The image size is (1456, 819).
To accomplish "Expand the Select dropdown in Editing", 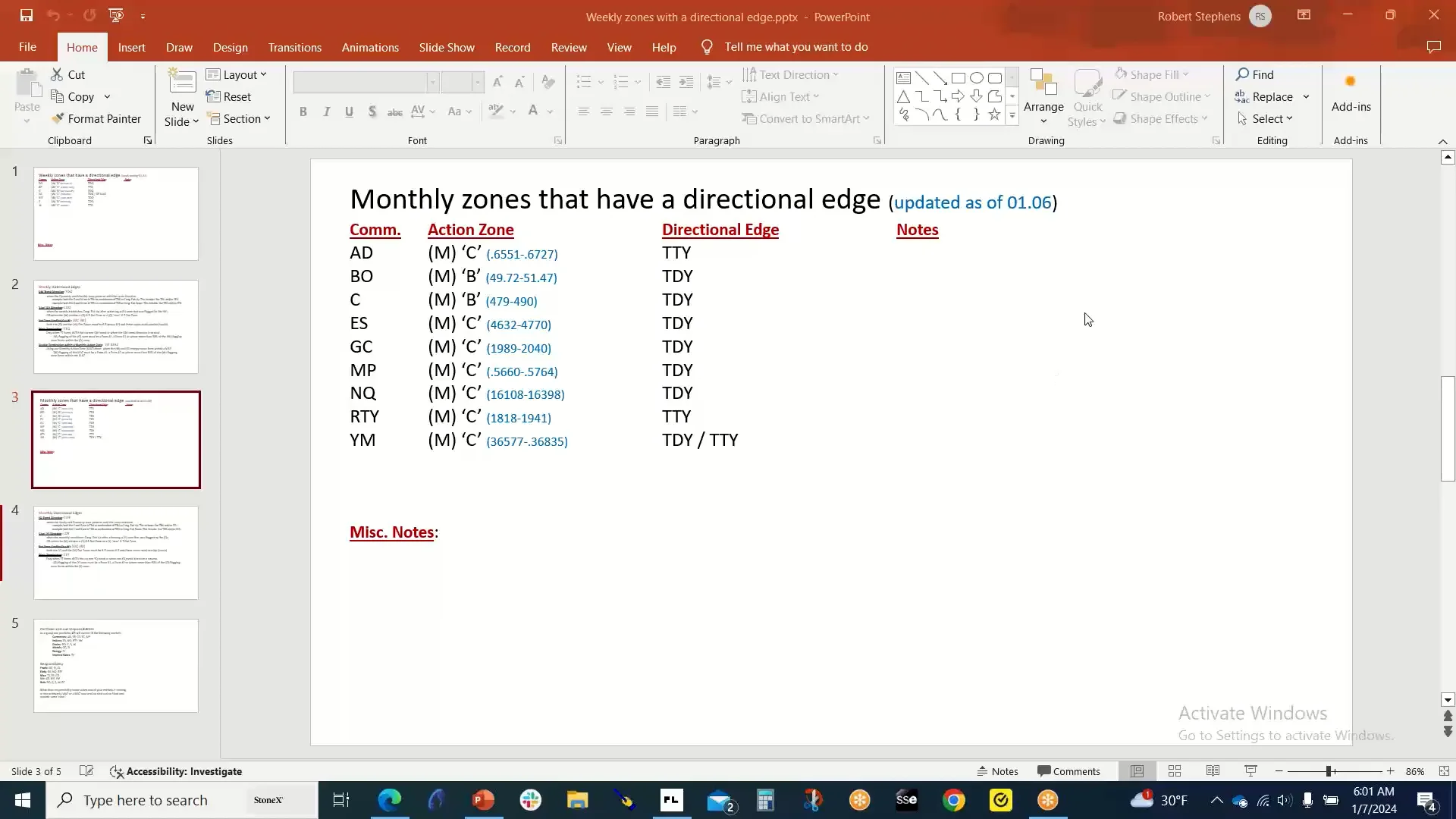I will point(1264,119).
